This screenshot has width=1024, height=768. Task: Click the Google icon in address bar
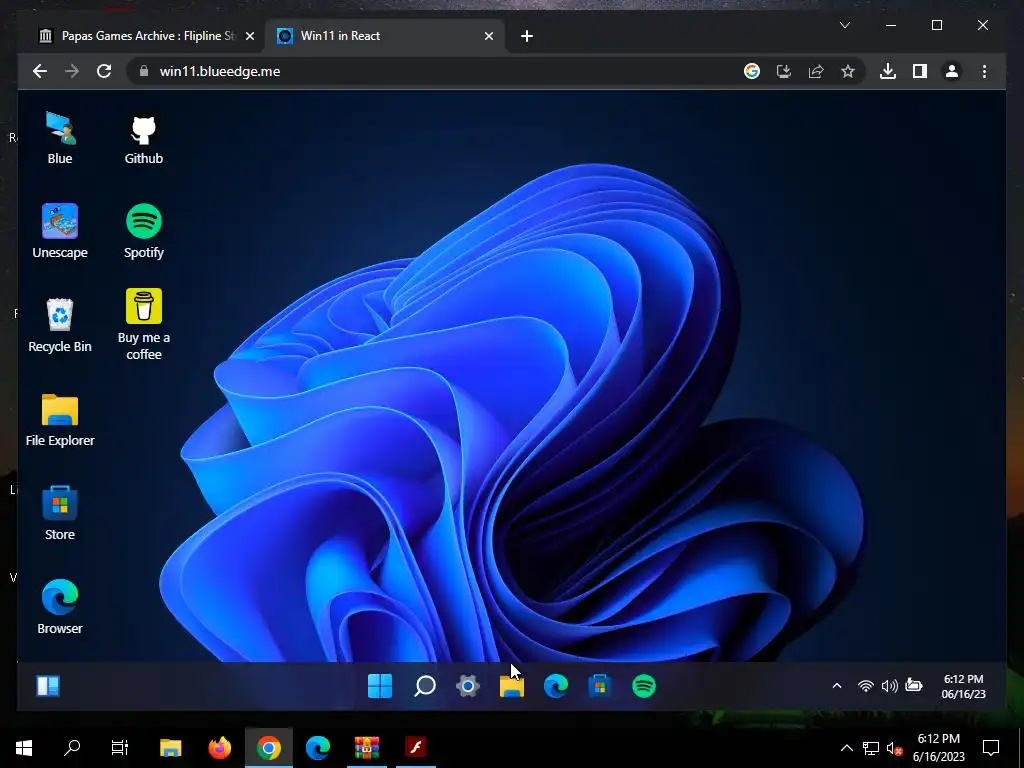[x=752, y=71]
